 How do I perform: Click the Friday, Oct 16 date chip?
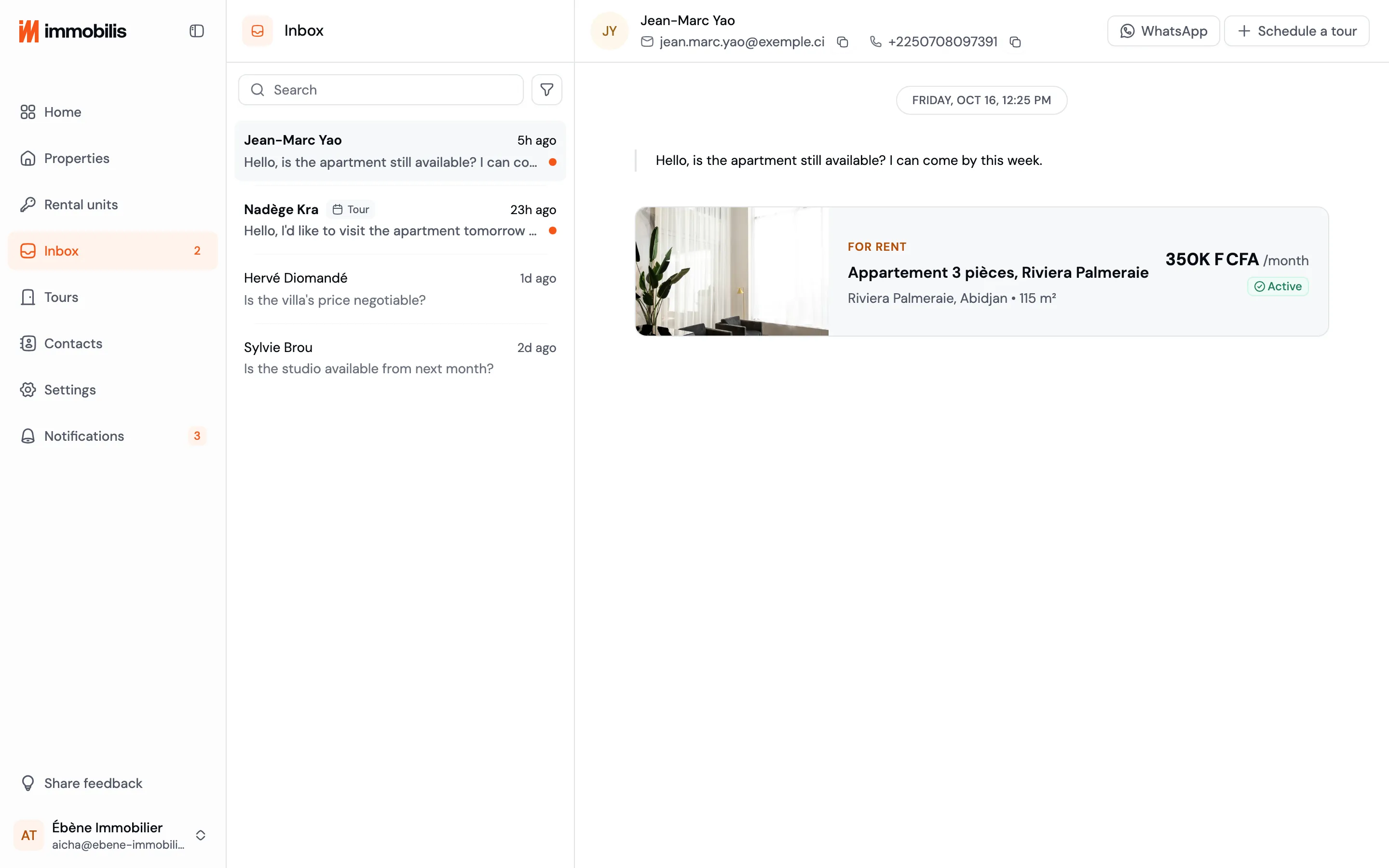981,100
